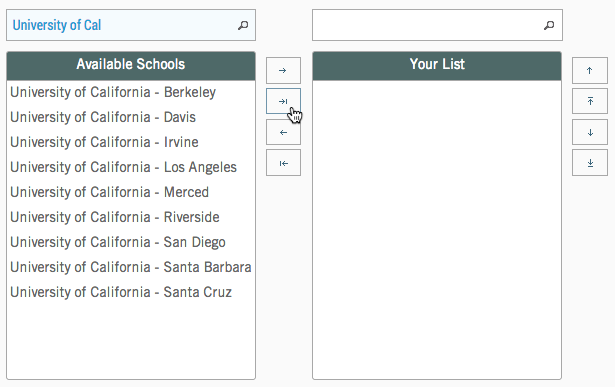The height and width of the screenshot is (387, 615).
Task: Click the Available Schools search magnifier icon
Action: [x=243, y=25]
